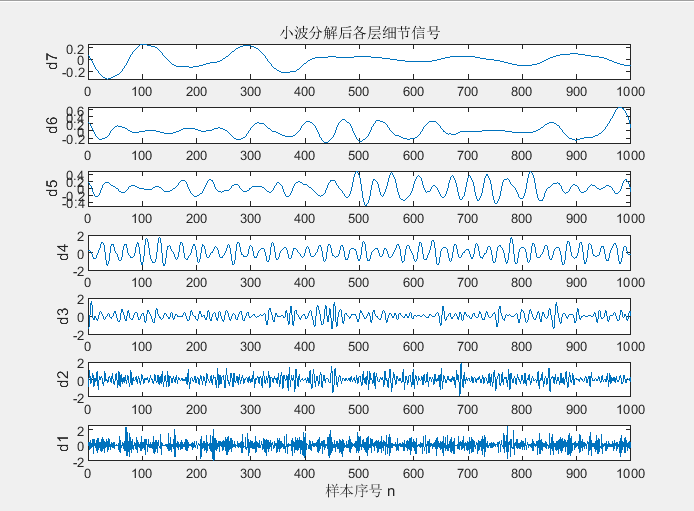The height and width of the screenshot is (511, 694).
Task: Click inside the d4 subplot axes
Action: (359, 253)
